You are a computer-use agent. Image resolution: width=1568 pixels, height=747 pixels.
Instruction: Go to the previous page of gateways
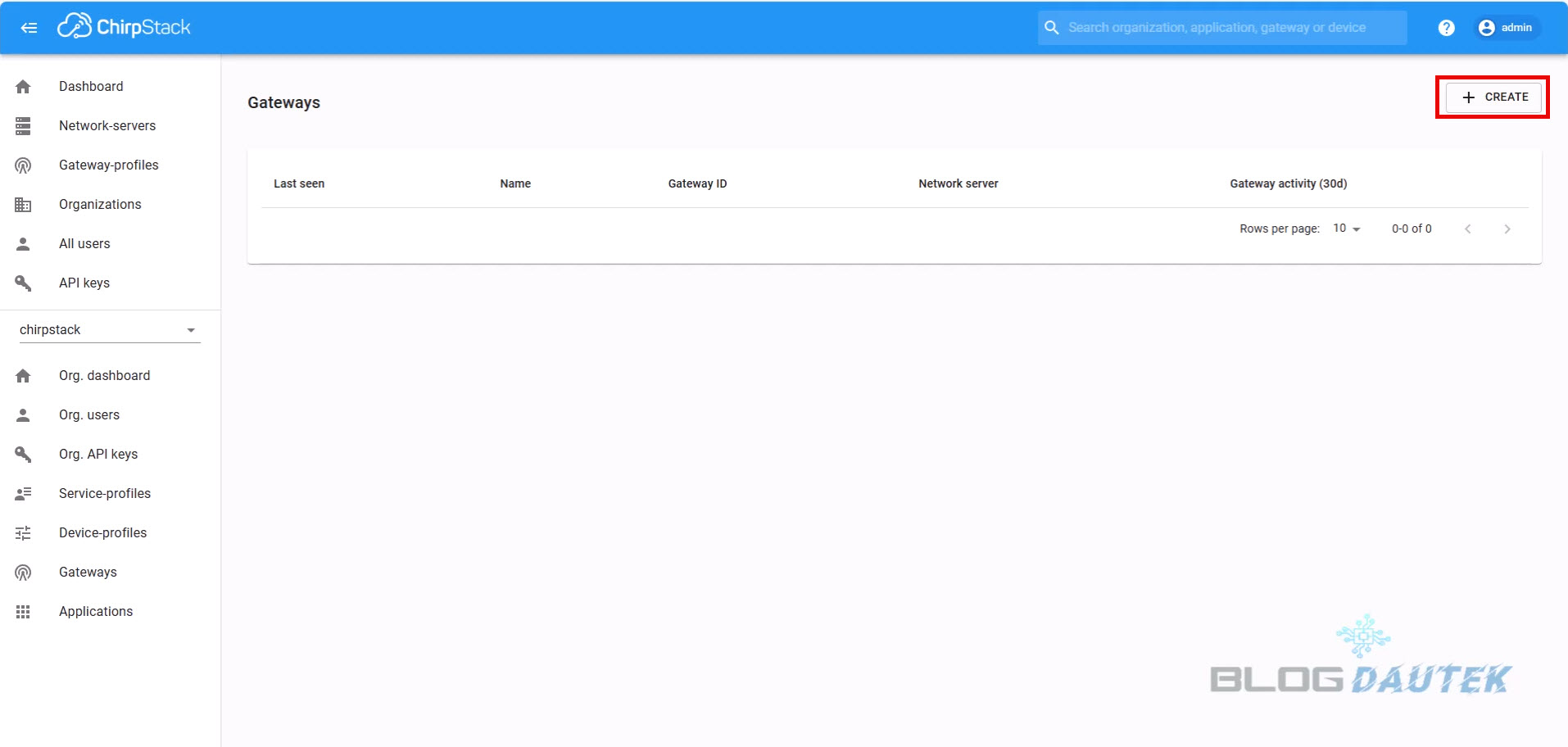pyautogui.click(x=1467, y=229)
